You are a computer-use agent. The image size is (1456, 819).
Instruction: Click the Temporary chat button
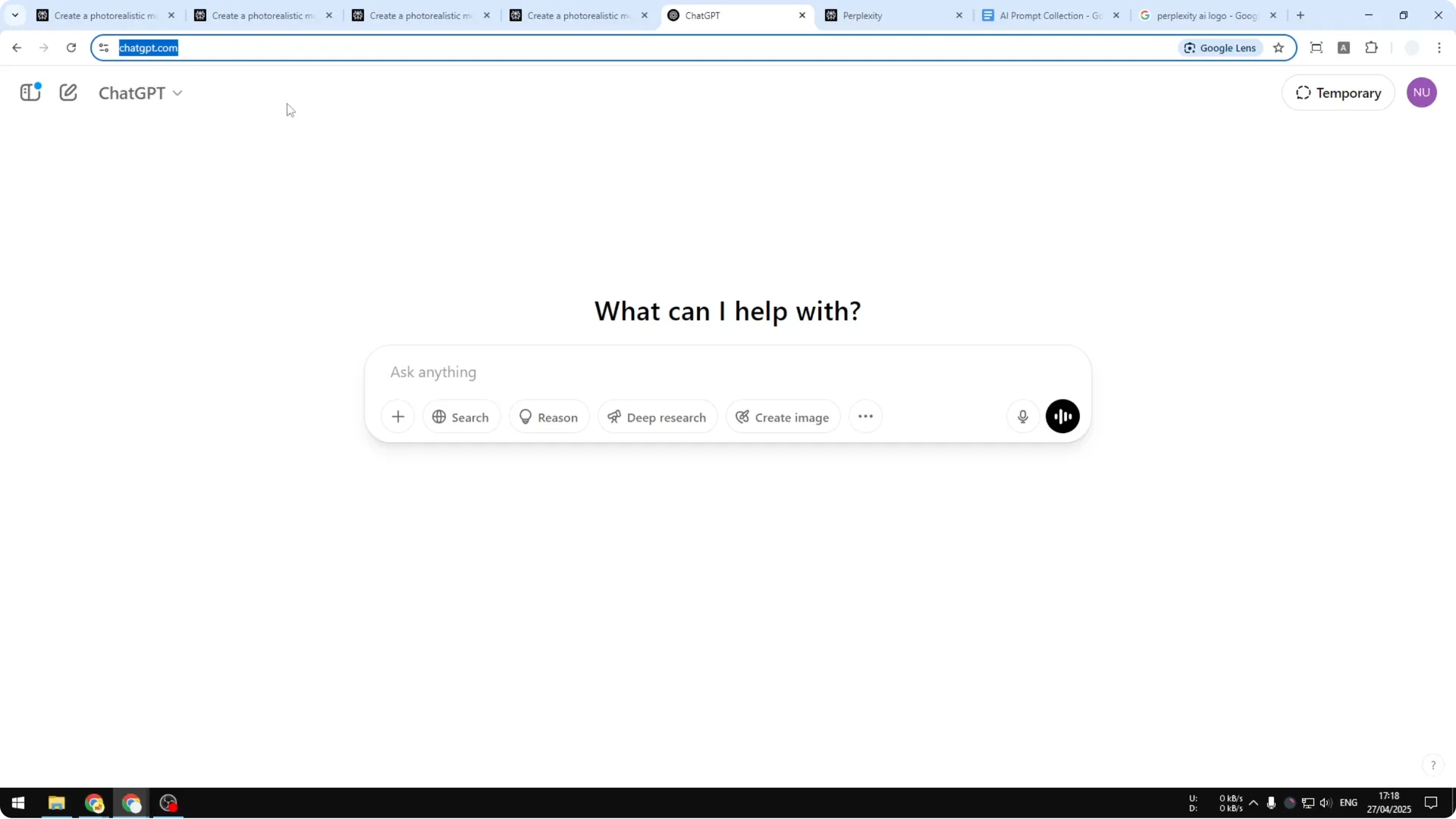pyautogui.click(x=1338, y=92)
